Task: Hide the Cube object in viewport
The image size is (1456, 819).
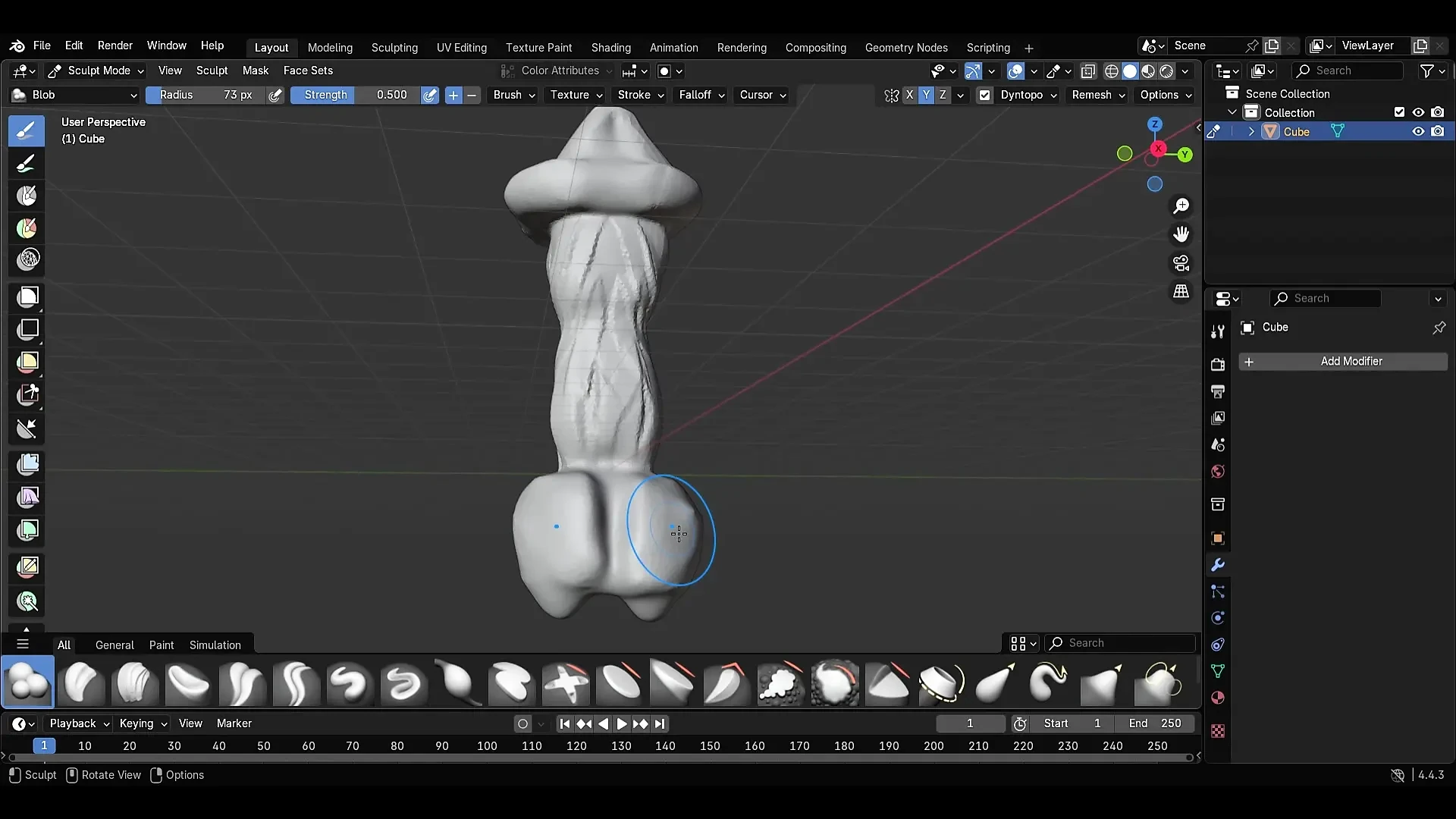Action: (x=1417, y=131)
